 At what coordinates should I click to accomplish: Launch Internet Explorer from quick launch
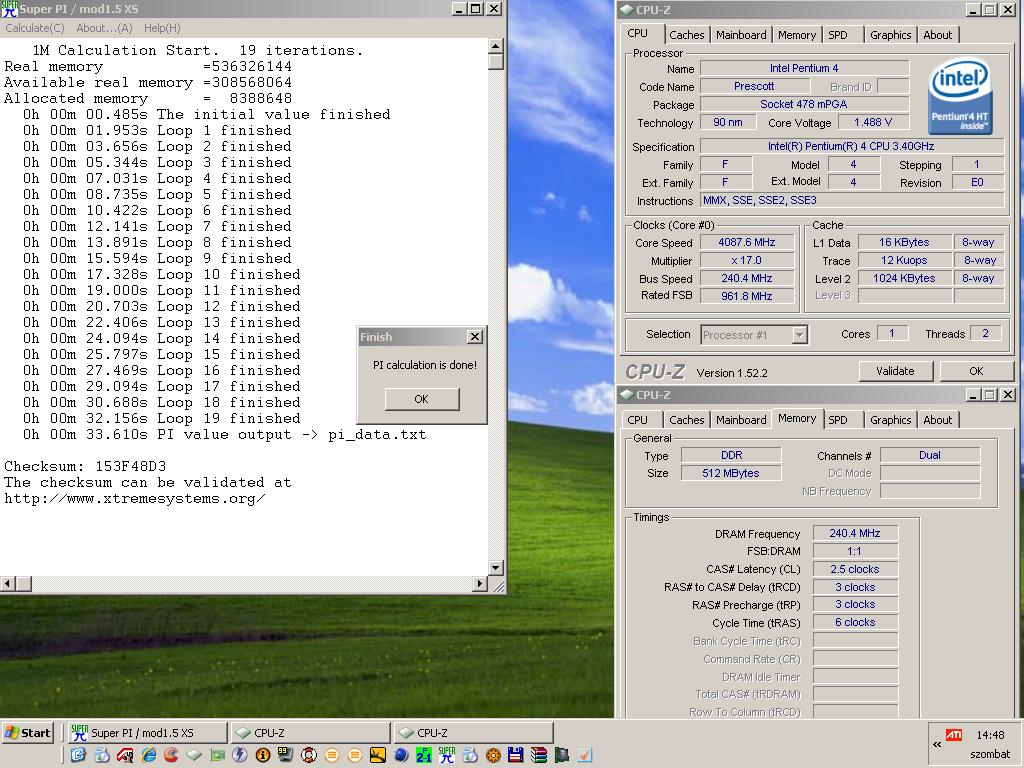tap(149, 756)
